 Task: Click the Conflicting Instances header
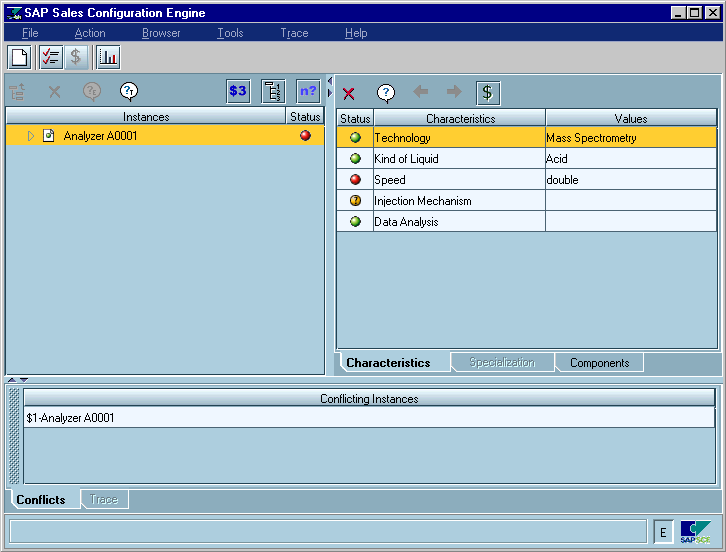click(x=369, y=399)
